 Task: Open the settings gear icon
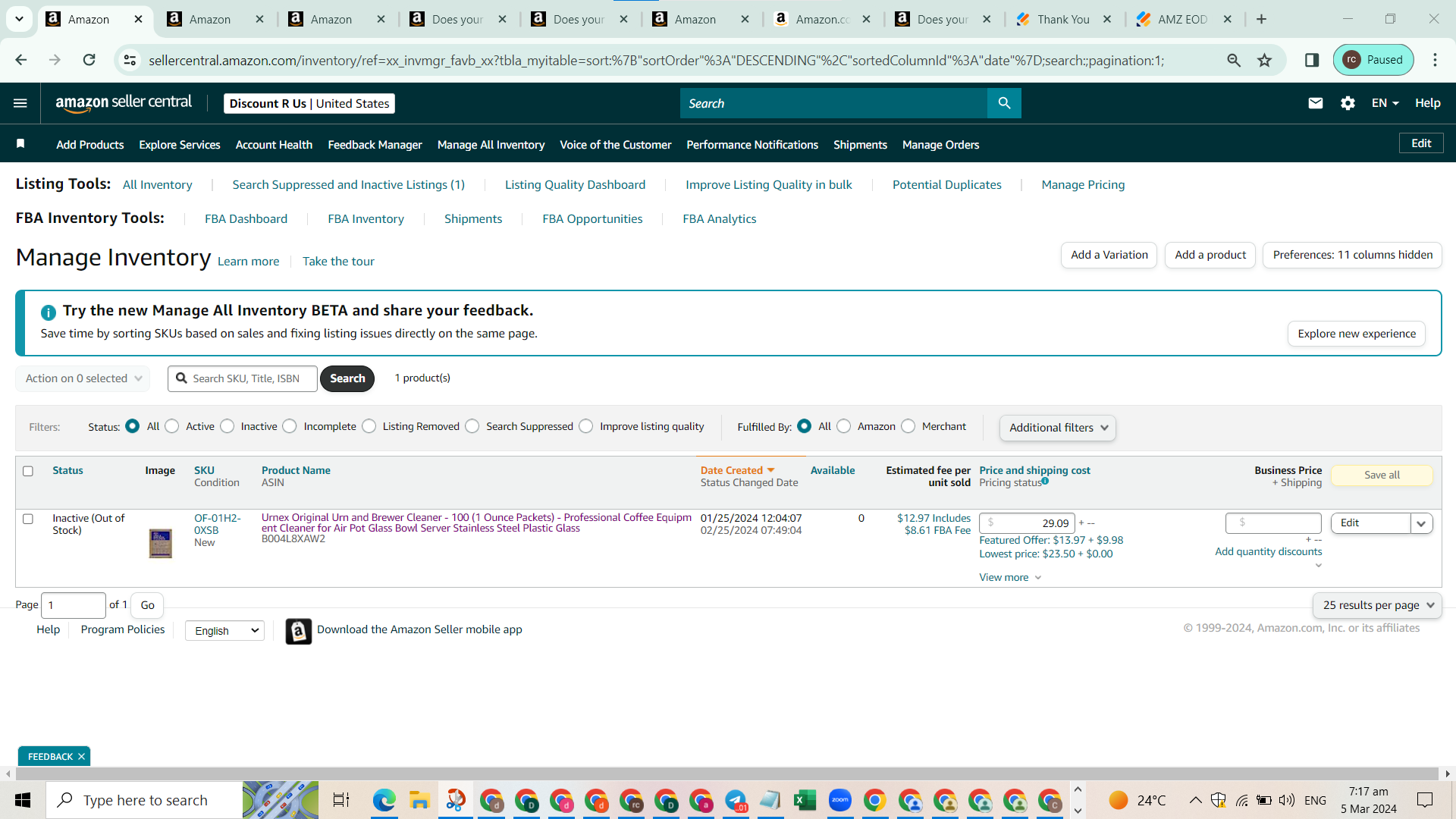(1348, 103)
